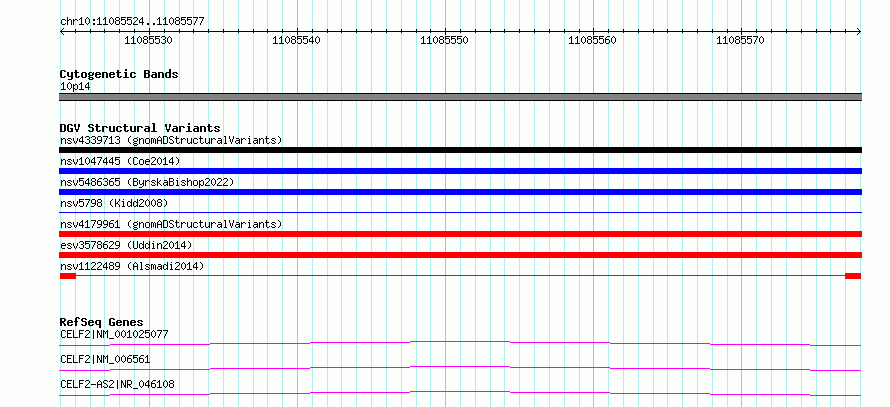Click the magenta CELF2-AS2 transcript line
Image resolution: width=890 pixels, height=407 pixels.
[460, 393]
